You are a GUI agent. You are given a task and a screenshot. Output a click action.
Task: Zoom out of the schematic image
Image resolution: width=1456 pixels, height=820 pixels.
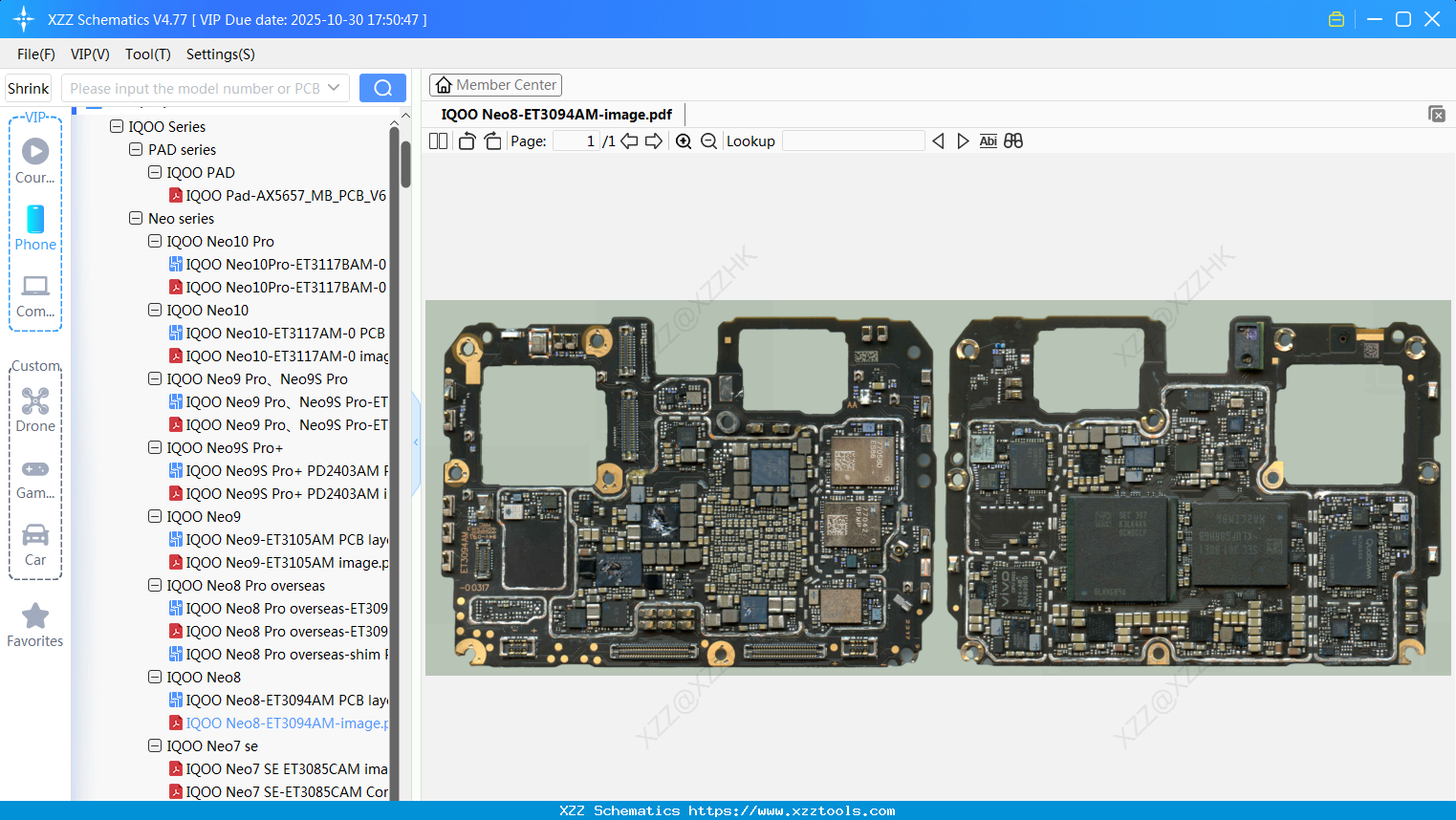coord(708,140)
